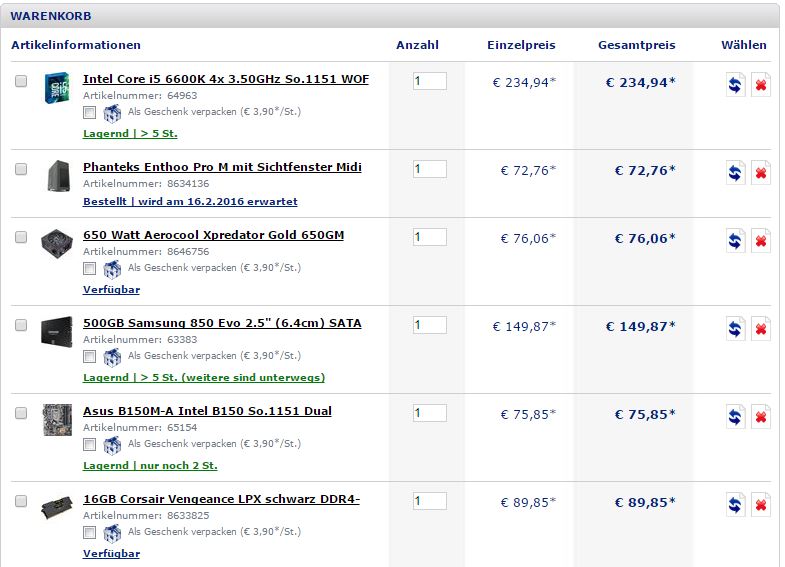
Task: Focus quantity field for Corsair Vengeance
Action: coord(430,501)
